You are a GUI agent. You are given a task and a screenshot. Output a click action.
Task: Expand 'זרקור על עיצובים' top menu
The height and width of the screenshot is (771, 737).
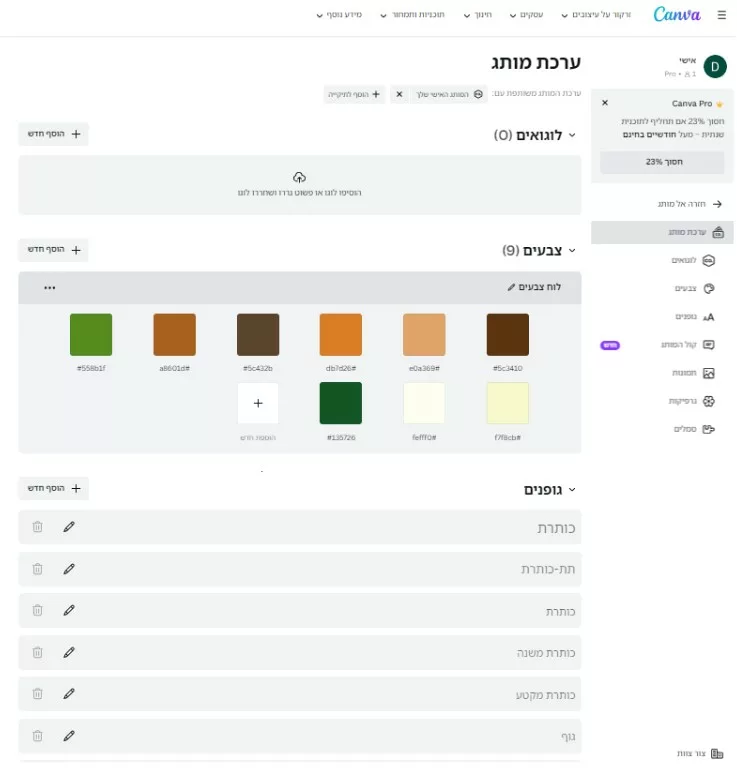(596, 15)
